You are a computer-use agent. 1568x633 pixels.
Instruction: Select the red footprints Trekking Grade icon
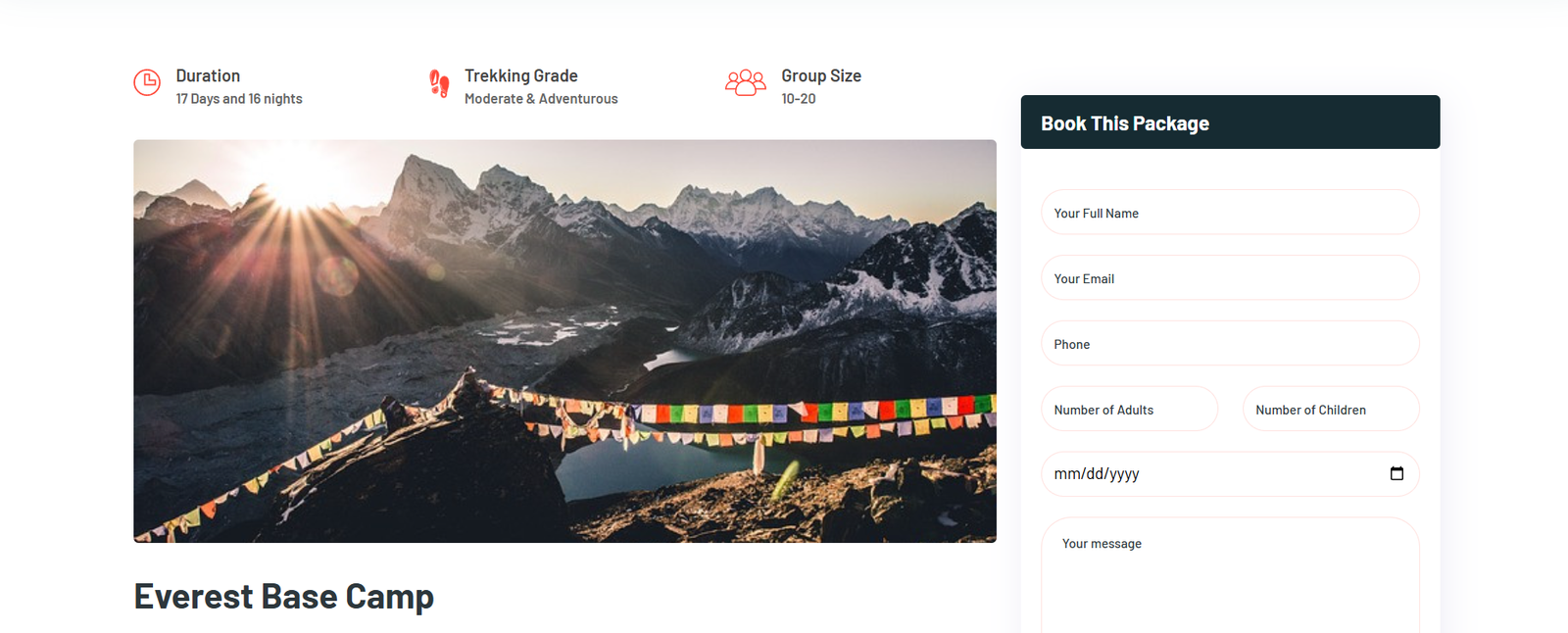click(439, 84)
